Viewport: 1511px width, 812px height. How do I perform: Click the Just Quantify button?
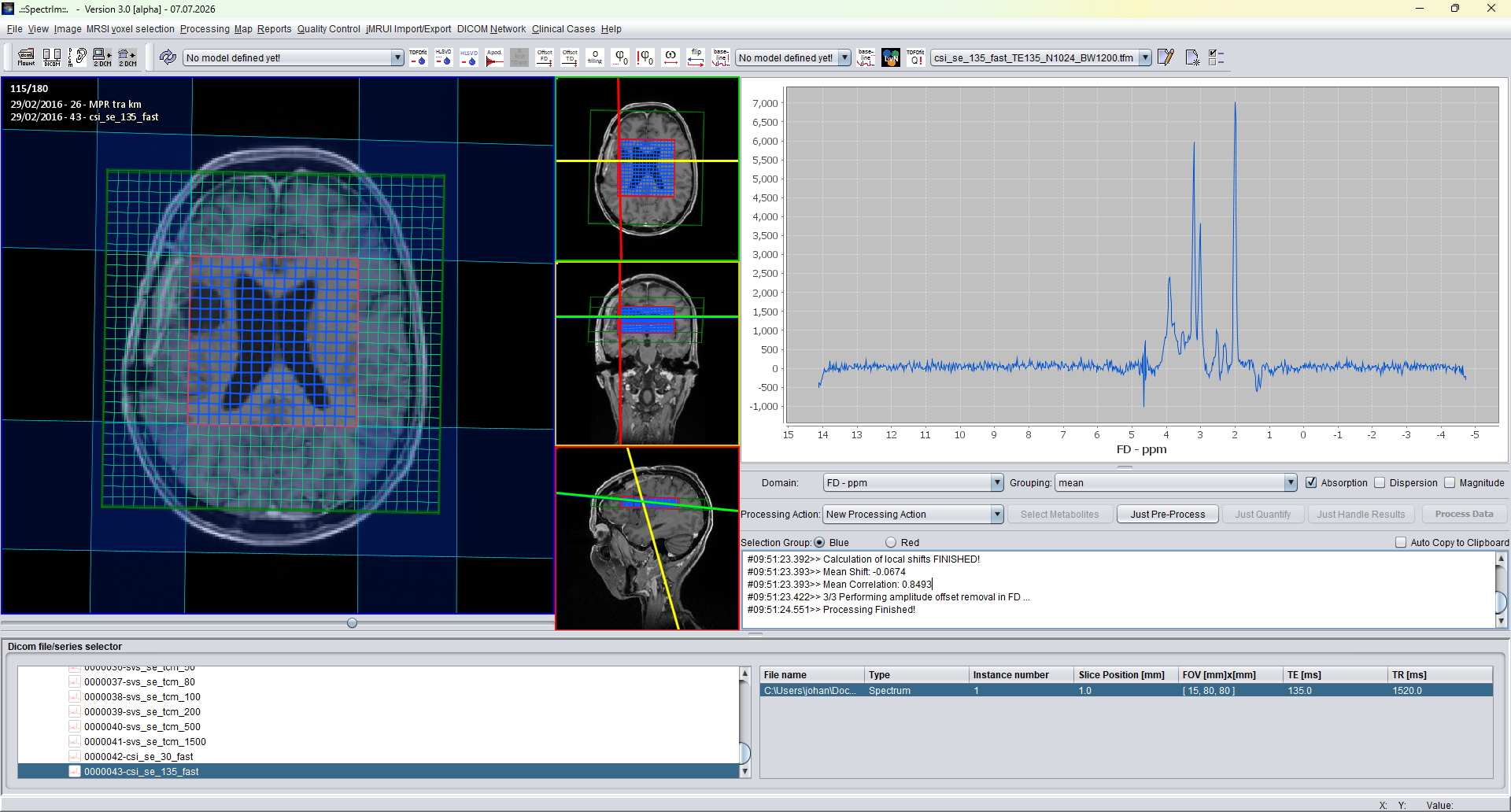point(1262,514)
